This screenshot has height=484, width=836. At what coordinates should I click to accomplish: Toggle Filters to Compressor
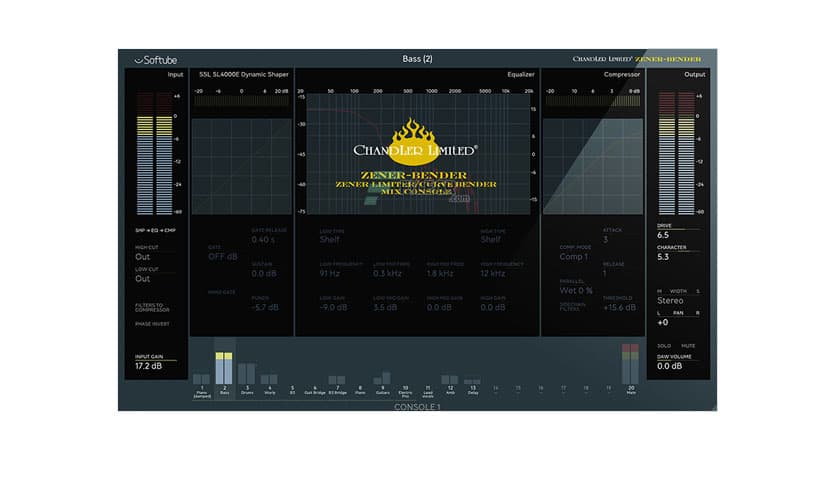[x=152, y=308]
